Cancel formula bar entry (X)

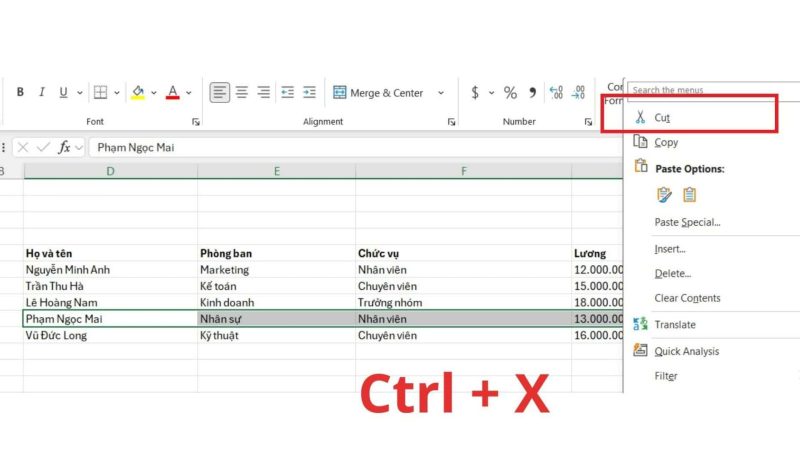pyautogui.click(x=22, y=147)
